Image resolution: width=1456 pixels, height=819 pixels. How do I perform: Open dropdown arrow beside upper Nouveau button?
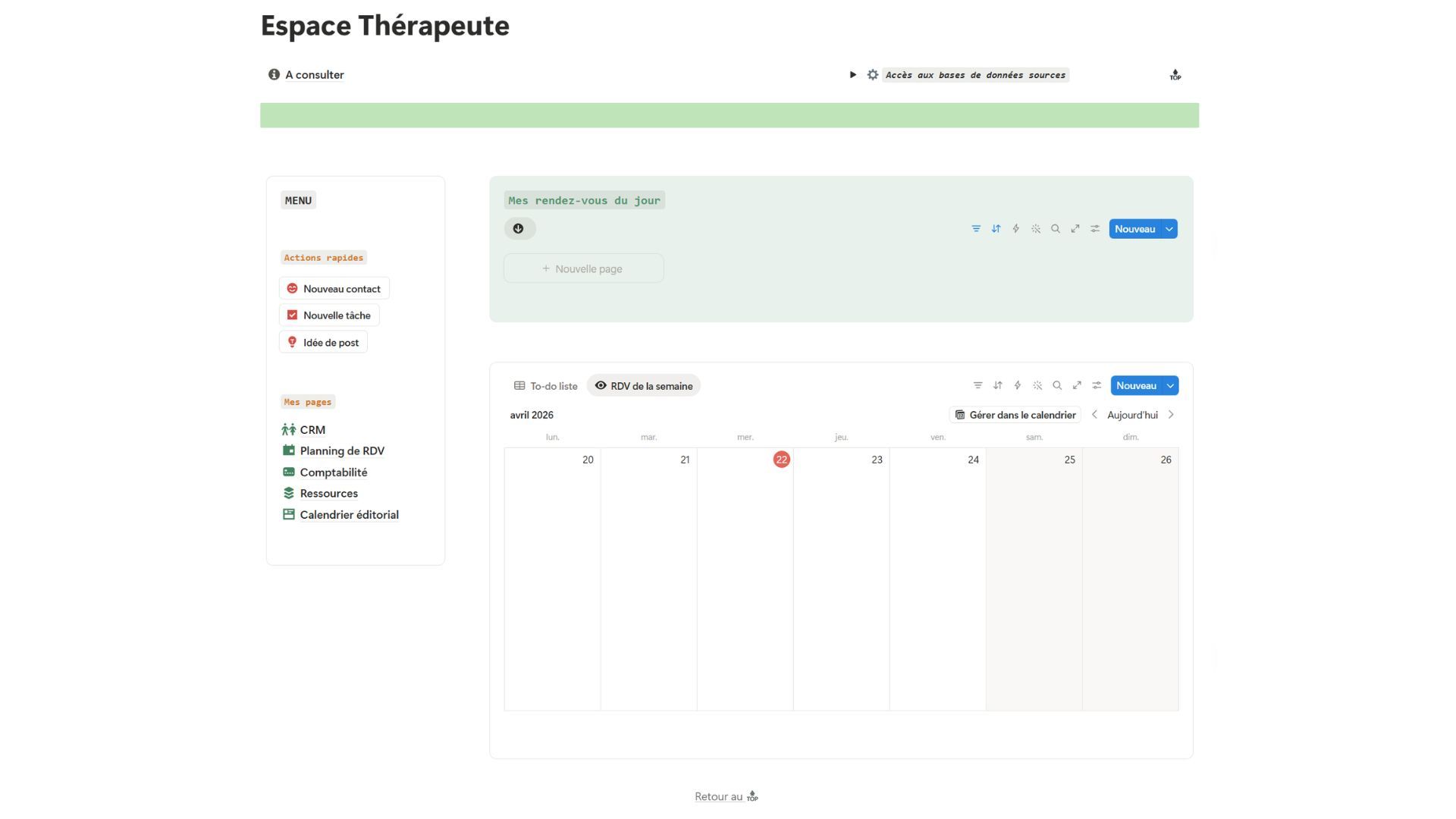coord(1169,229)
